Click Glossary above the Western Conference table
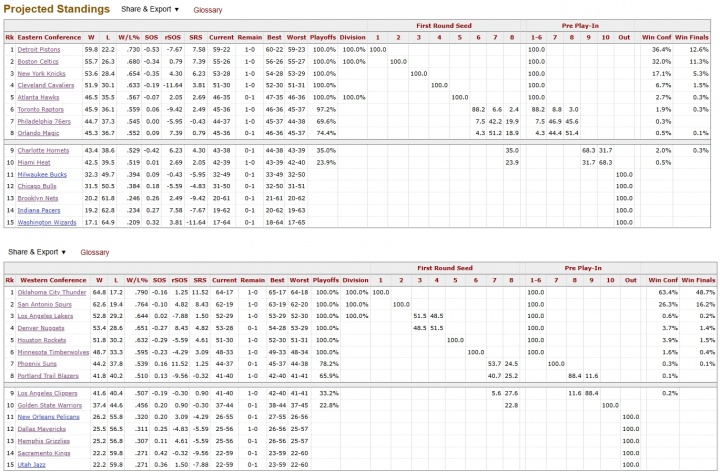Image resolution: width=720 pixels, height=472 pixels. point(95,252)
